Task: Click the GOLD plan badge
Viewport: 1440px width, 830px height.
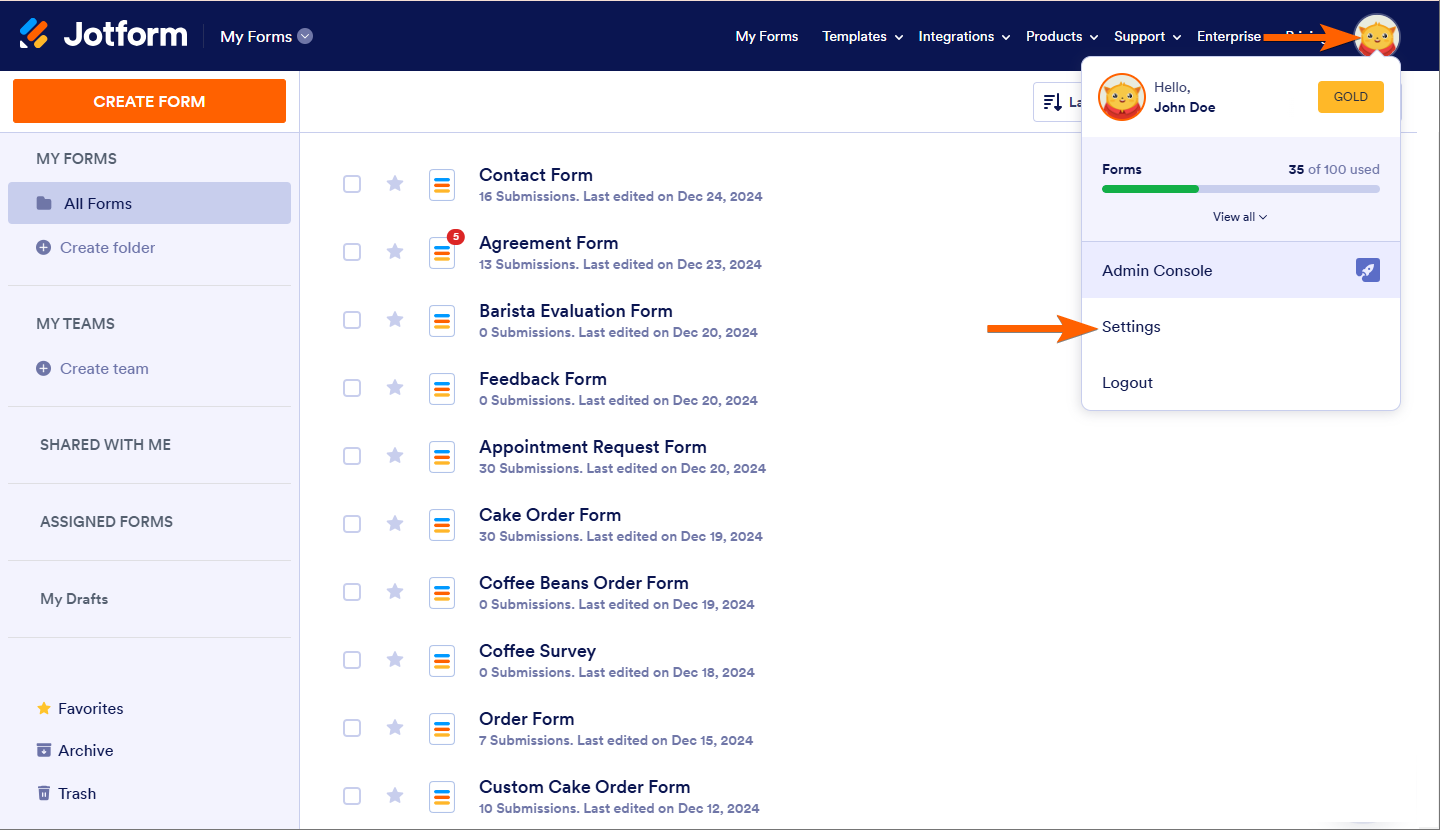Action: (1351, 97)
